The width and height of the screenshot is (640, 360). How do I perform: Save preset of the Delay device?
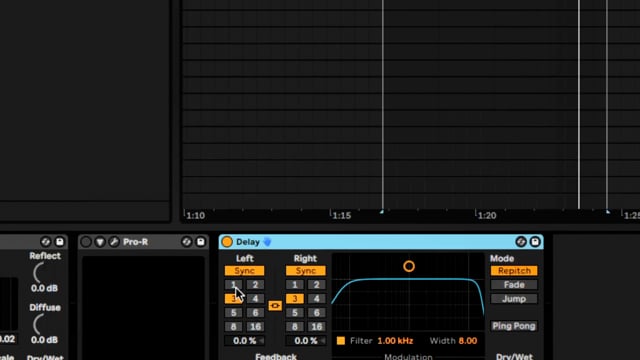[x=535, y=242]
